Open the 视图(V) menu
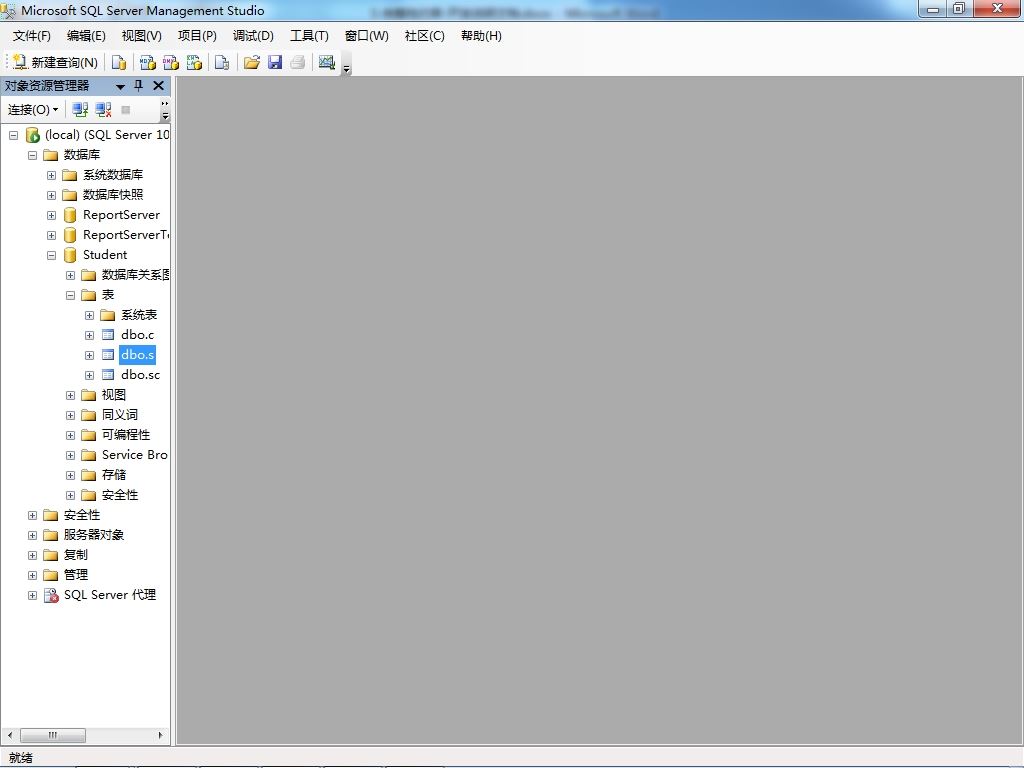Viewport: 1024px width, 768px height. coord(142,36)
